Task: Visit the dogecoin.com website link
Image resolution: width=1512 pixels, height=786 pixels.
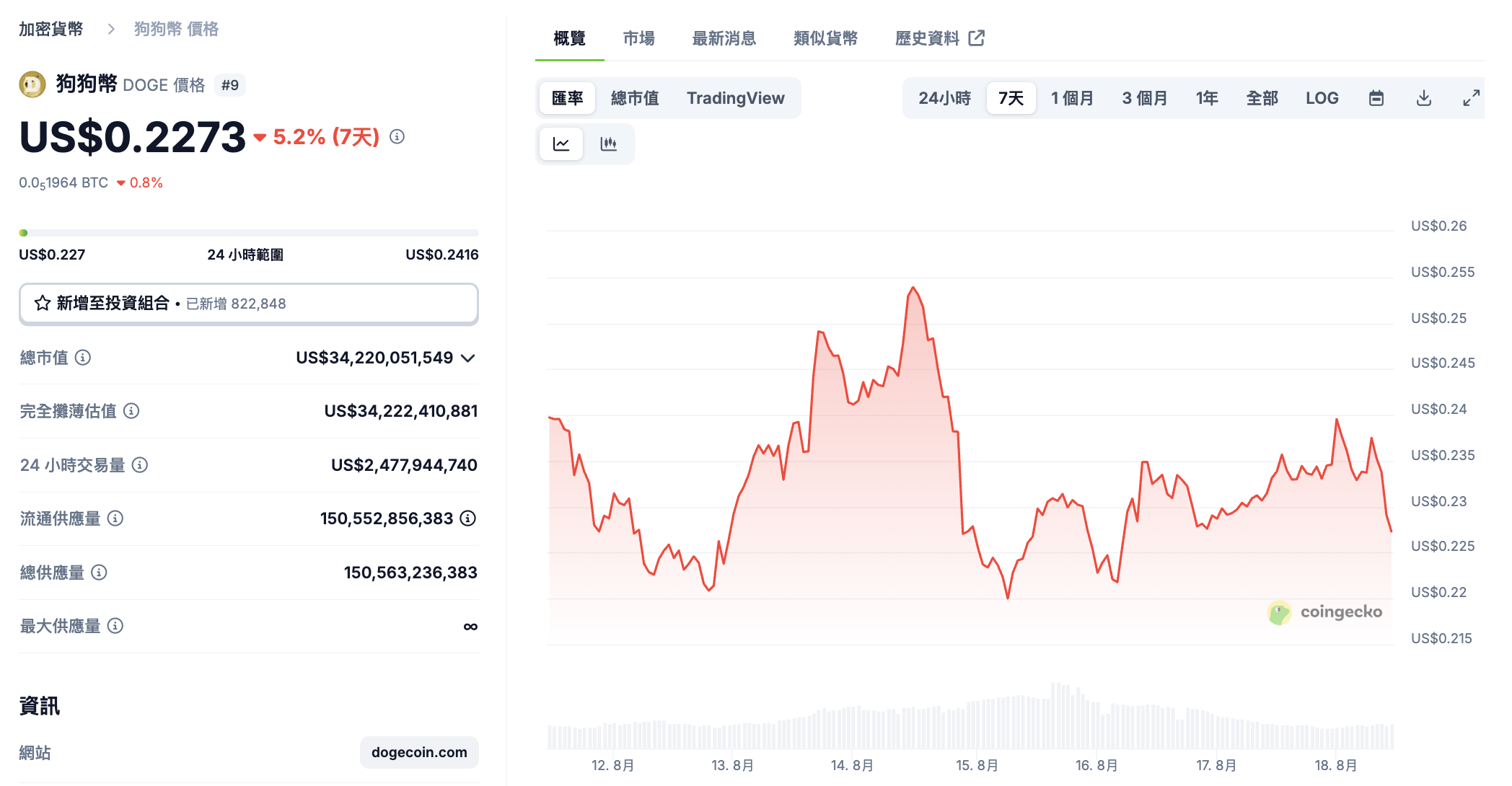Action: pos(418,752)
